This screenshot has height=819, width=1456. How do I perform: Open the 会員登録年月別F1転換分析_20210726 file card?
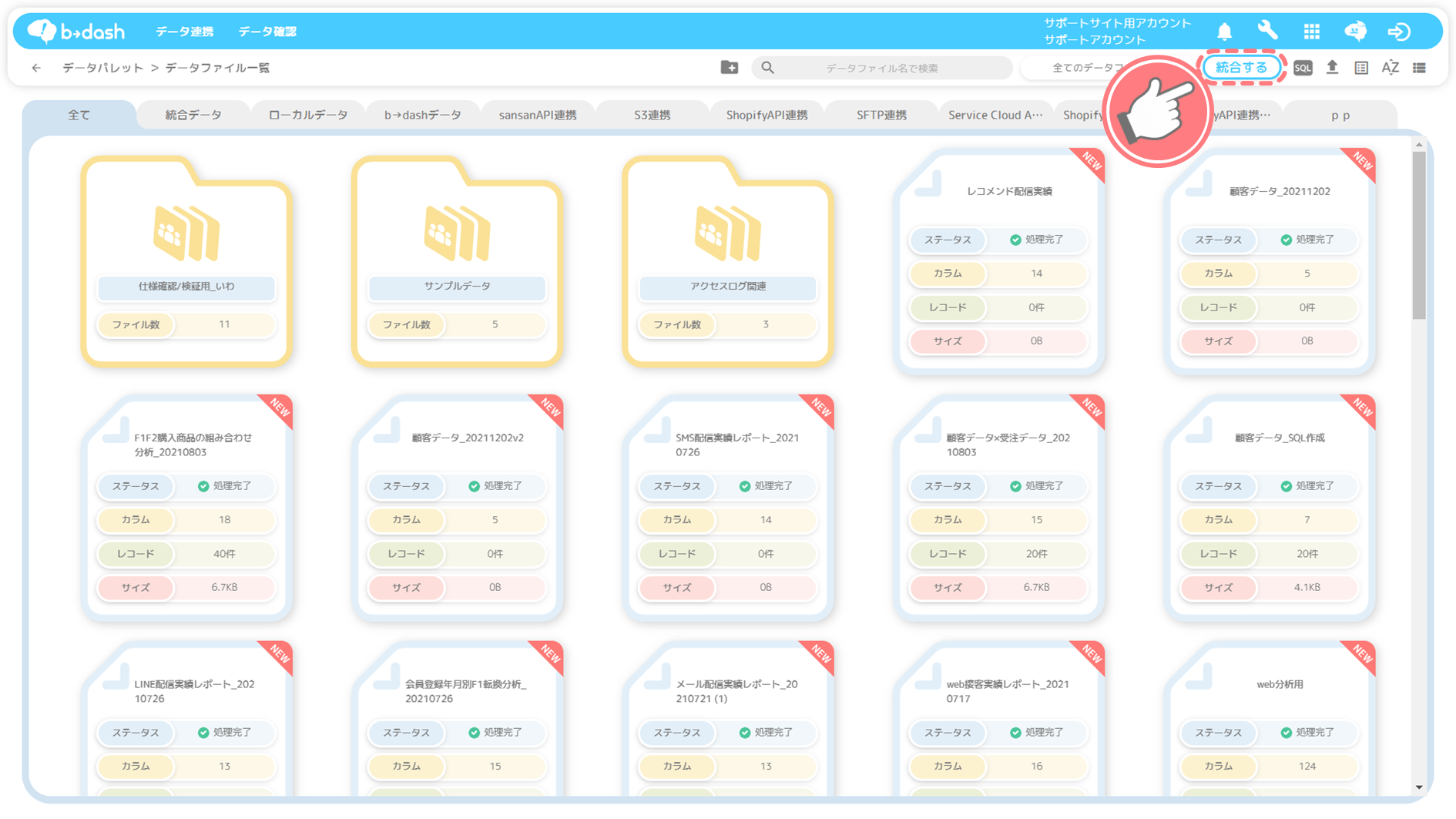click(457, 718)
